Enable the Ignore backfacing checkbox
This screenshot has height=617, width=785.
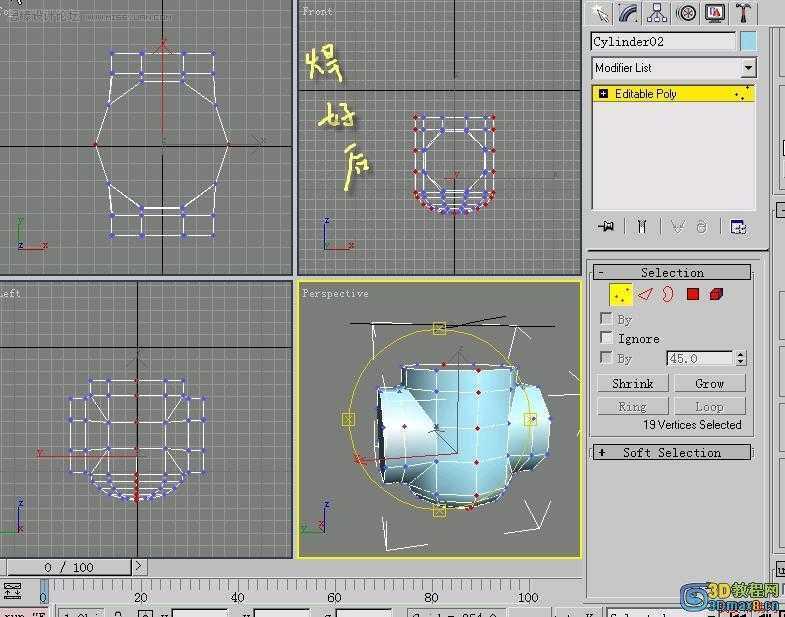pyautogui.click(x=606, y=338)
